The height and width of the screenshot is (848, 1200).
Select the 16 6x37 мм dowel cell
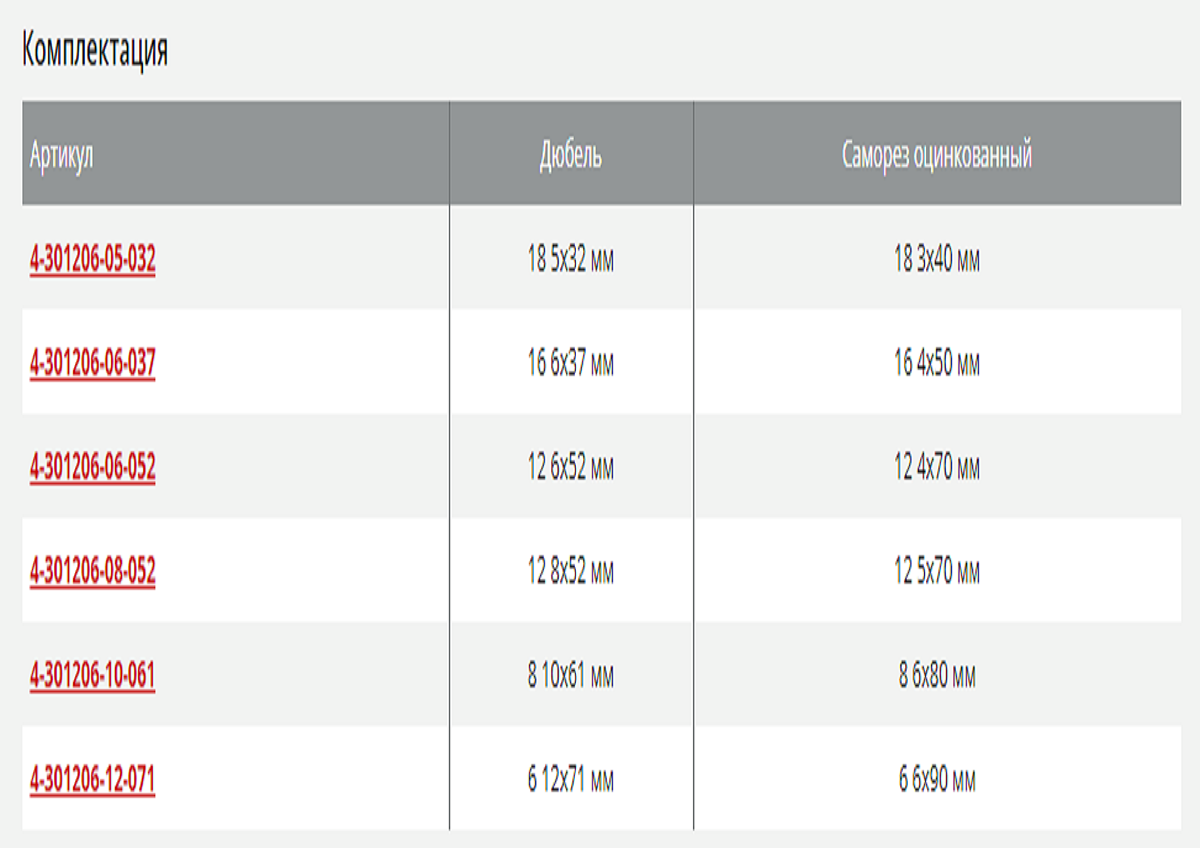point(571,364)
